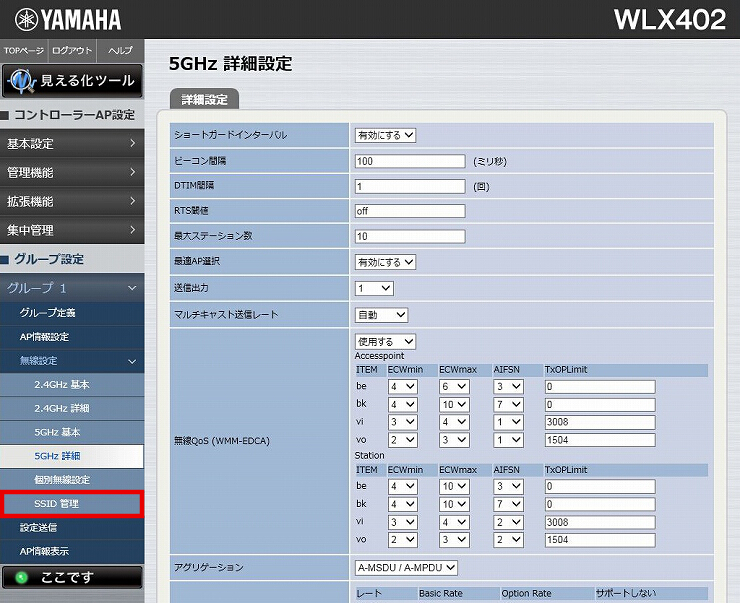The width and height of the screenshot is (740, 603).
Task: Open Accesspoint be AIFSN dropdown
Action: (x=508, y=387)
